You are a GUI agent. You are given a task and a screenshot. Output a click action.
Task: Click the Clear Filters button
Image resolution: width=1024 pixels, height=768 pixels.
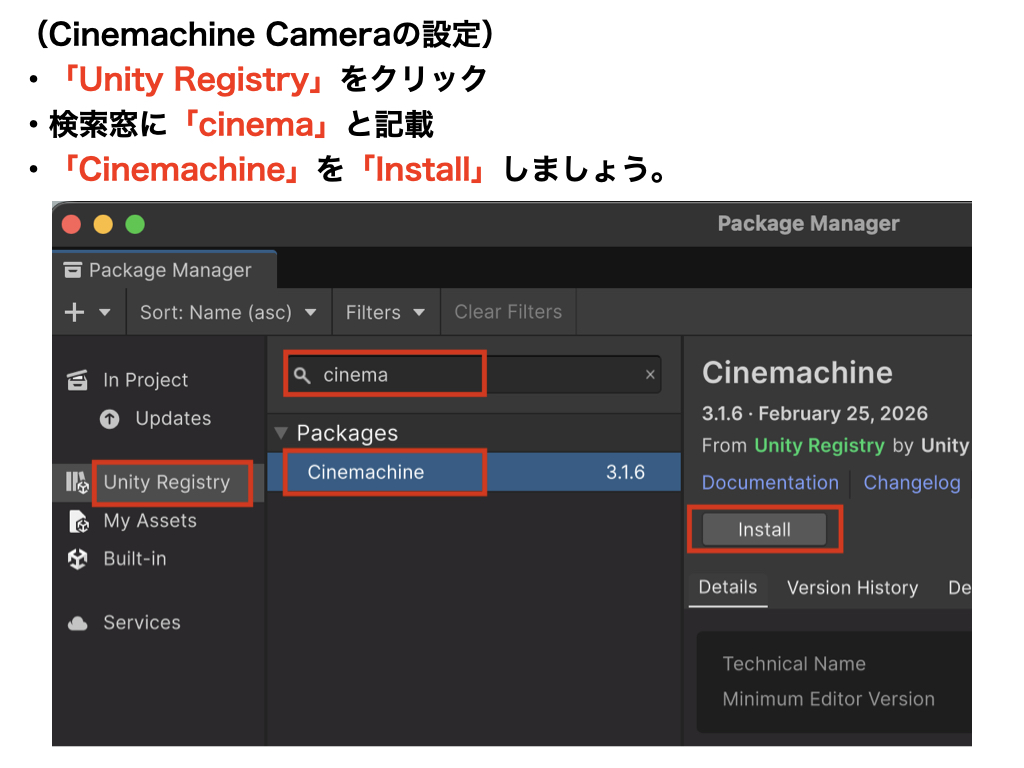click(508, 312)
